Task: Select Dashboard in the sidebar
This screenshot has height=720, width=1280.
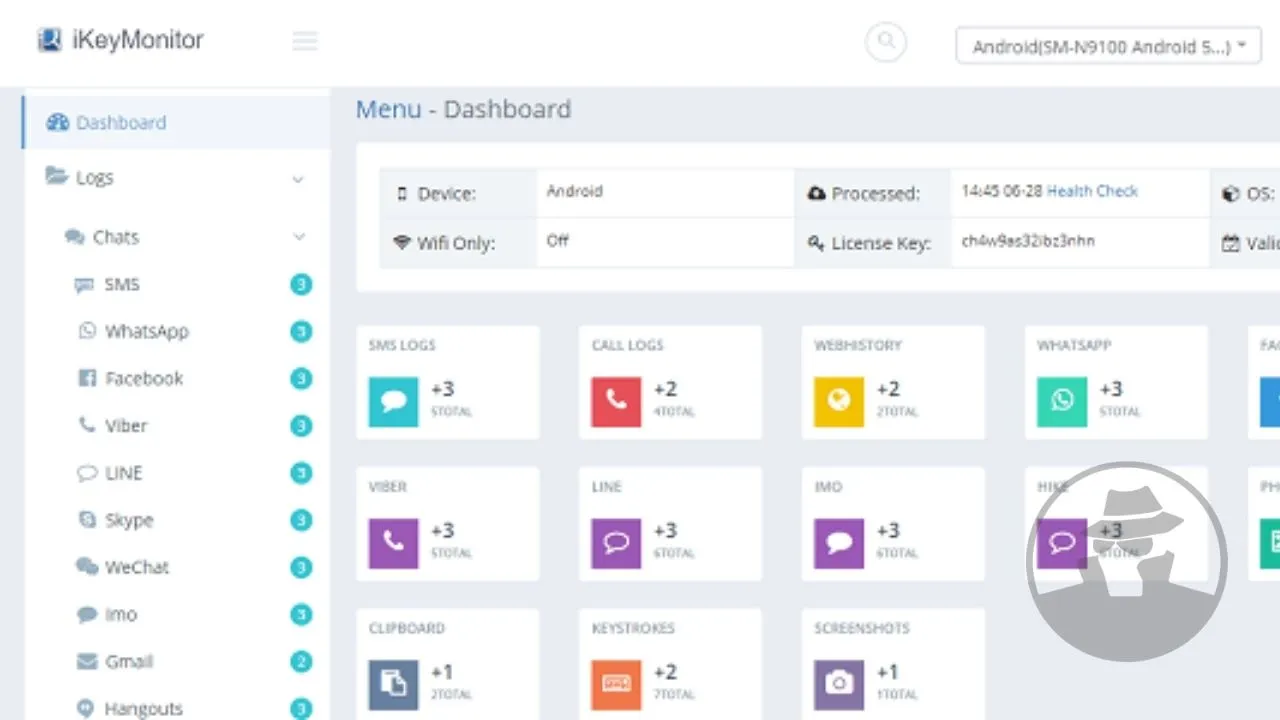Action: pos(176,123)
